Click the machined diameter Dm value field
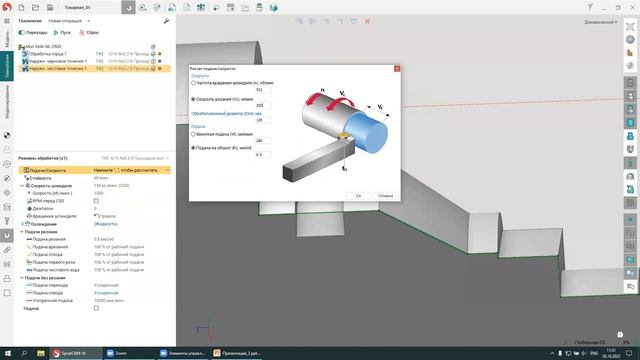640x360 pixels. (263, 120)
